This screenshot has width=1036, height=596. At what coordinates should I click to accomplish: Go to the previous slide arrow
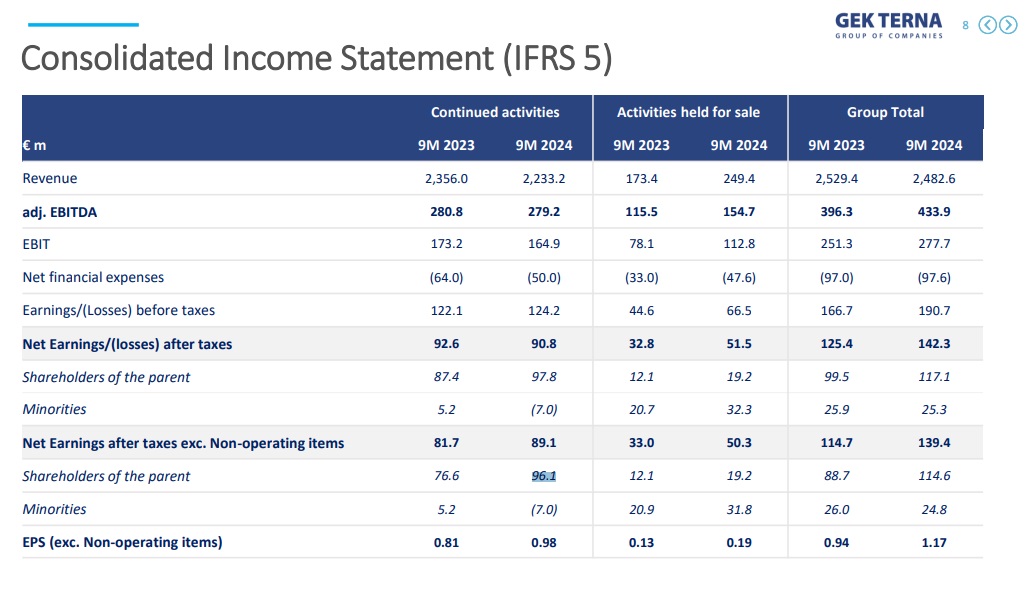[x=987, y=25]
